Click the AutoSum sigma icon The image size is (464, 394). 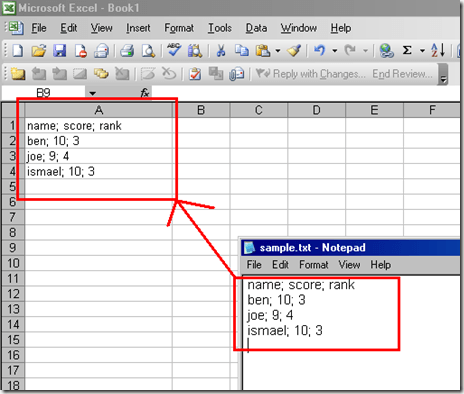point(407,51)
